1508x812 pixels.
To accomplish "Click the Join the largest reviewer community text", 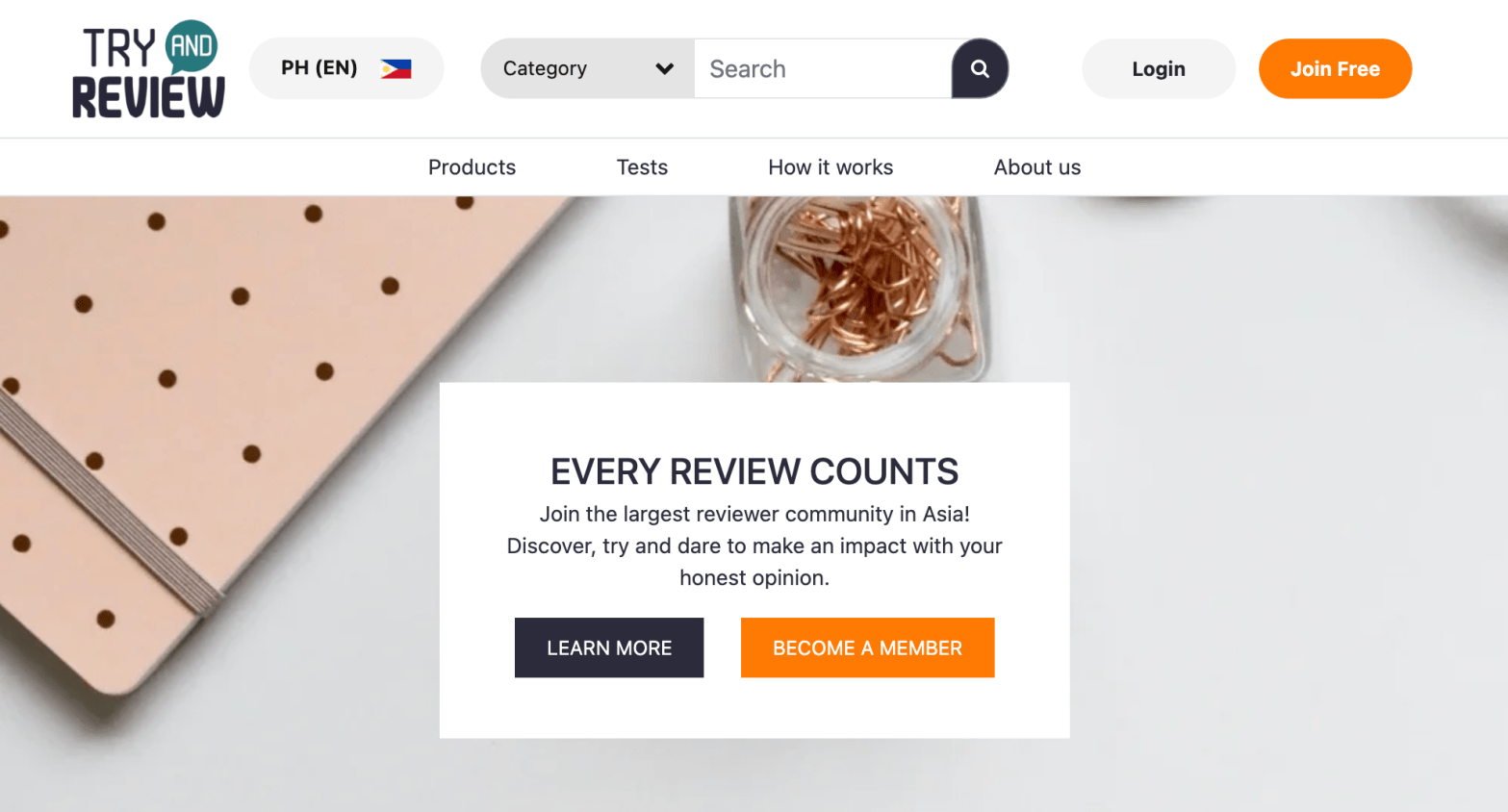I will 754,514.
